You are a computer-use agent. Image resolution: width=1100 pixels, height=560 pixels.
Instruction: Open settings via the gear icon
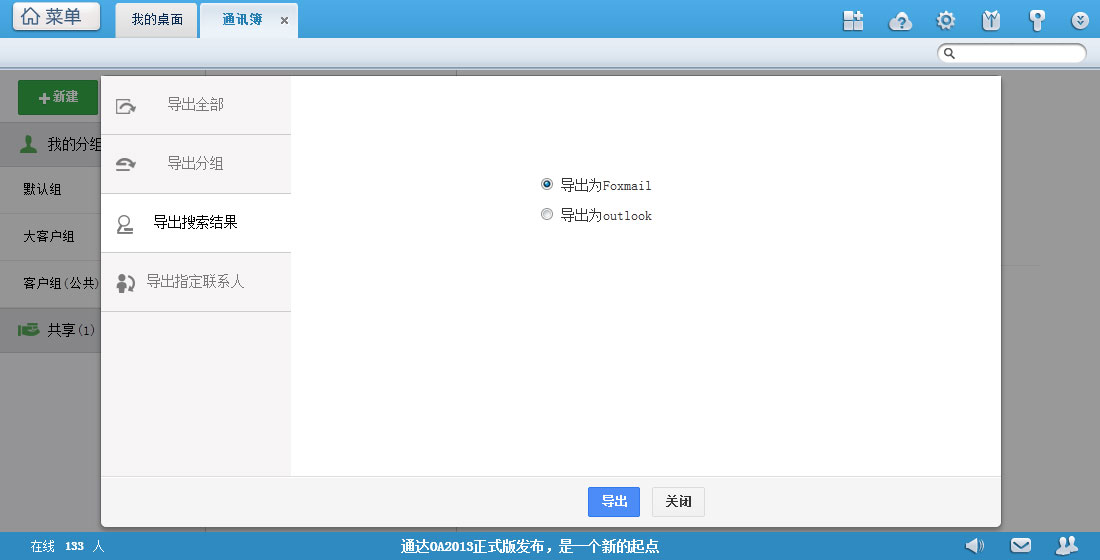[945, 20]
